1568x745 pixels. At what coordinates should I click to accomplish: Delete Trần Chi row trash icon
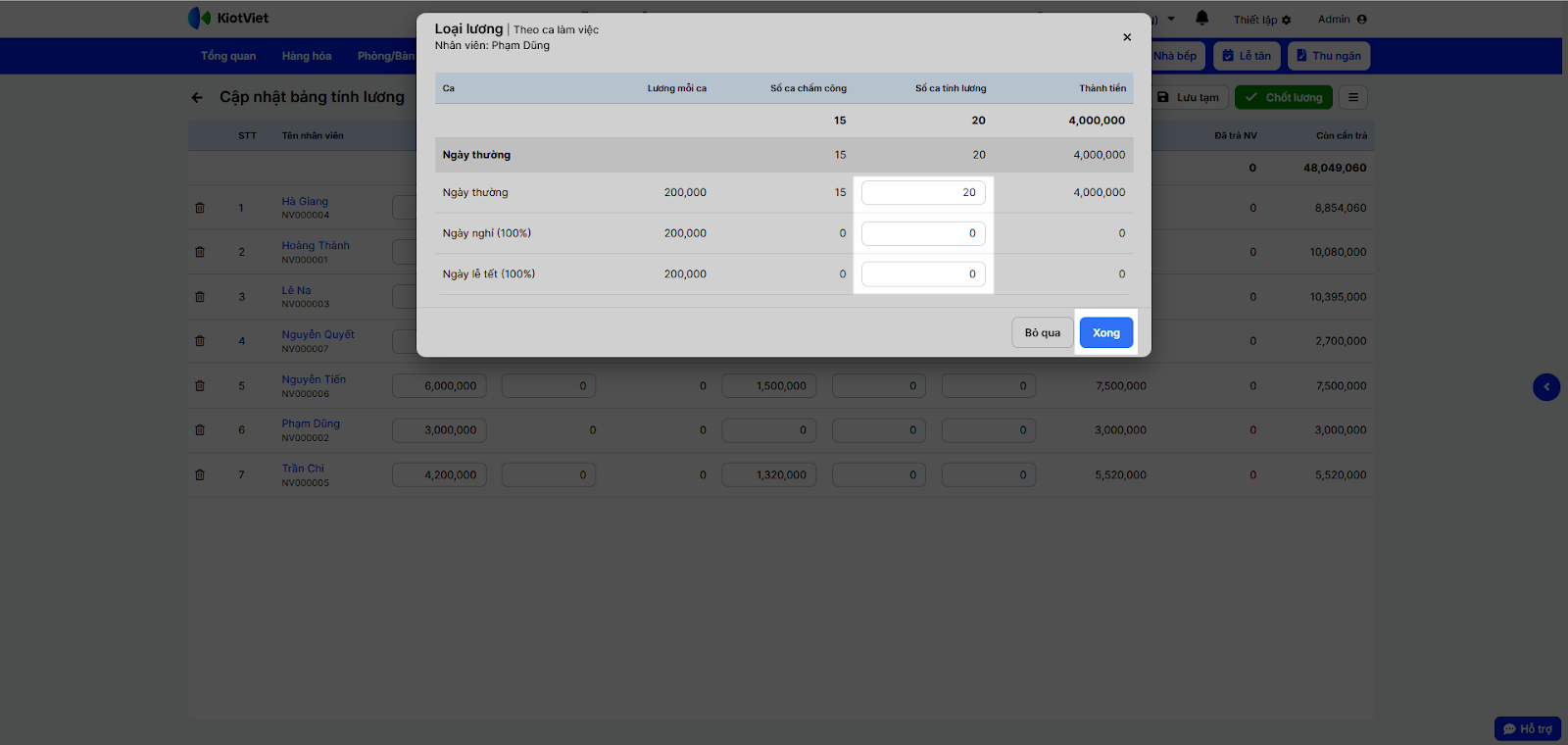pyautogui.click(x=200, y=475)
